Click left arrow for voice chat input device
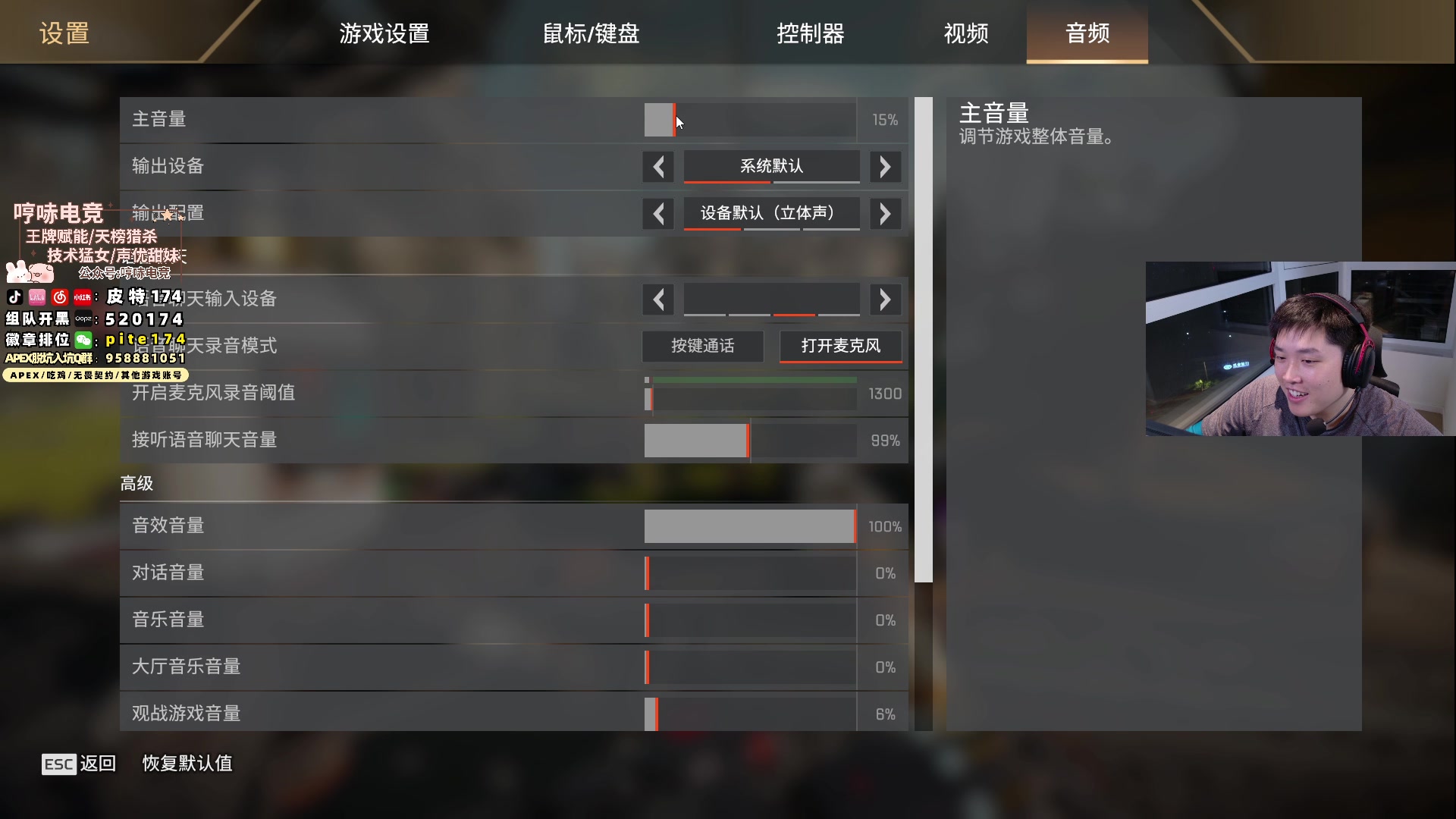Viewport: 1456px width, 819px height. coord(658,300)
